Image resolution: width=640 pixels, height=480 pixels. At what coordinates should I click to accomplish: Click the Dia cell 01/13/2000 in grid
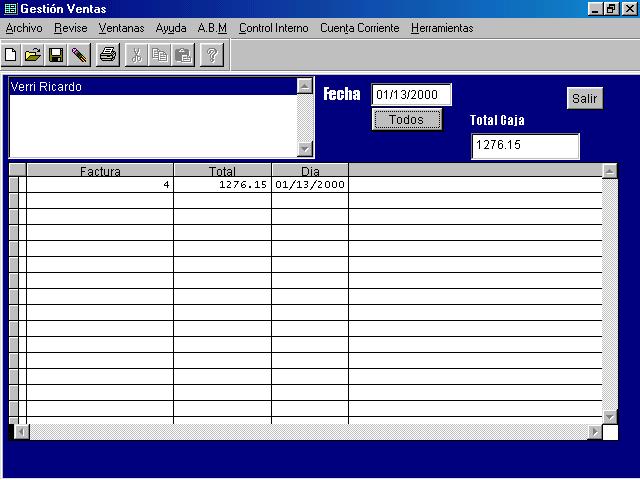[310, 184]
